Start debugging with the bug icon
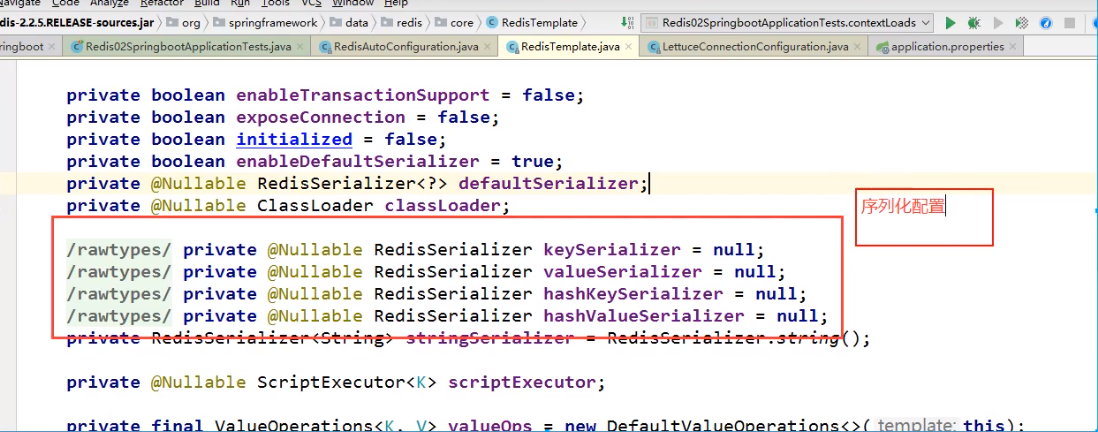1098x432 pixels. tap(974, 23)
